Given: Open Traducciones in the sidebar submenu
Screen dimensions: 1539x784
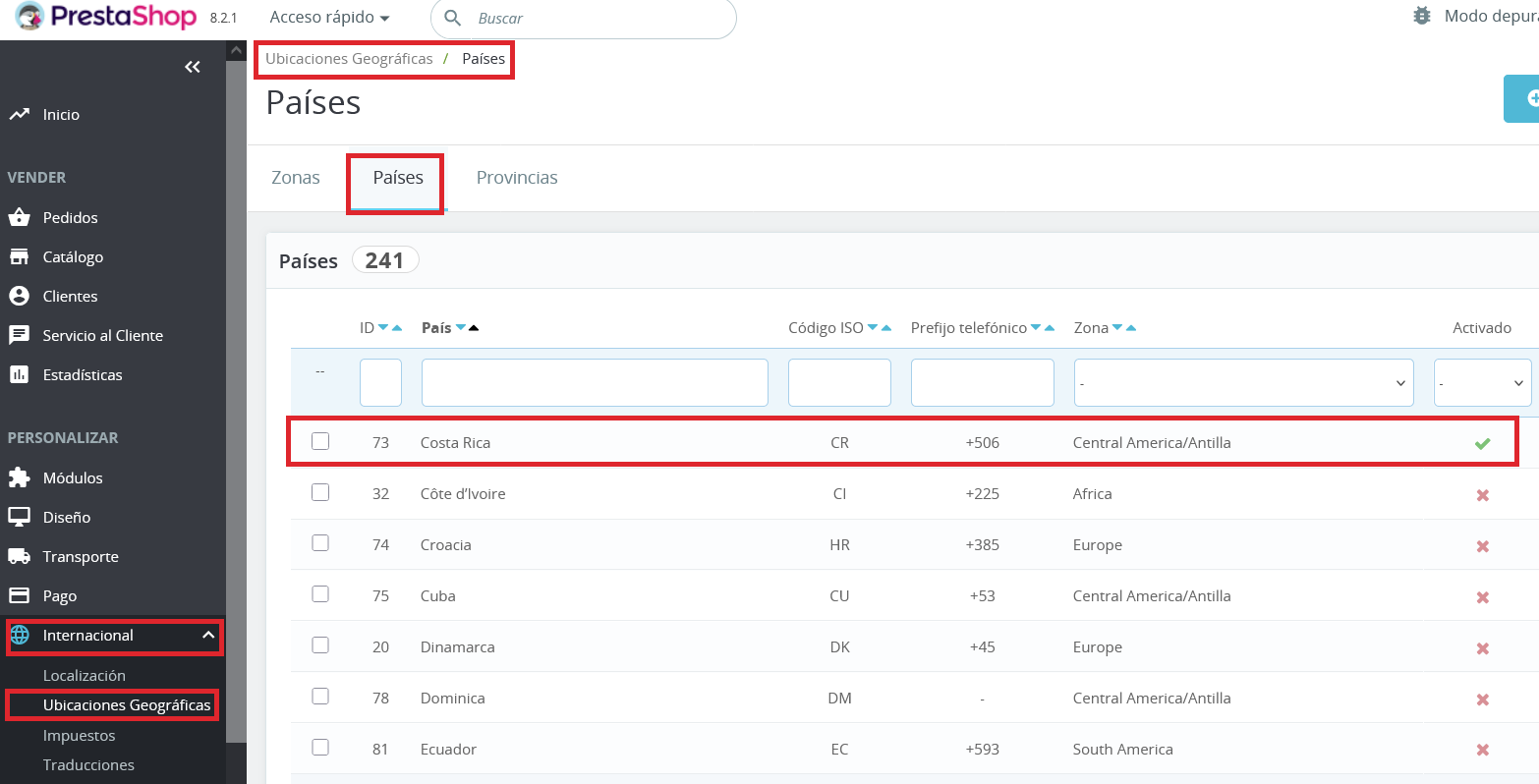Looking at the screenshot, I should click(x=88, y=765).
